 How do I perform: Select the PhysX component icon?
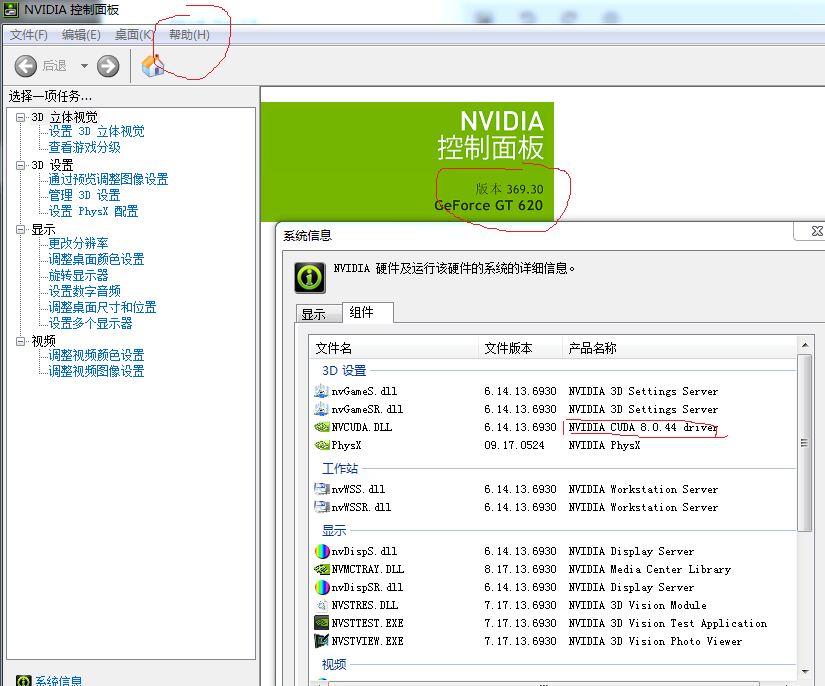(x=322, y=444)
